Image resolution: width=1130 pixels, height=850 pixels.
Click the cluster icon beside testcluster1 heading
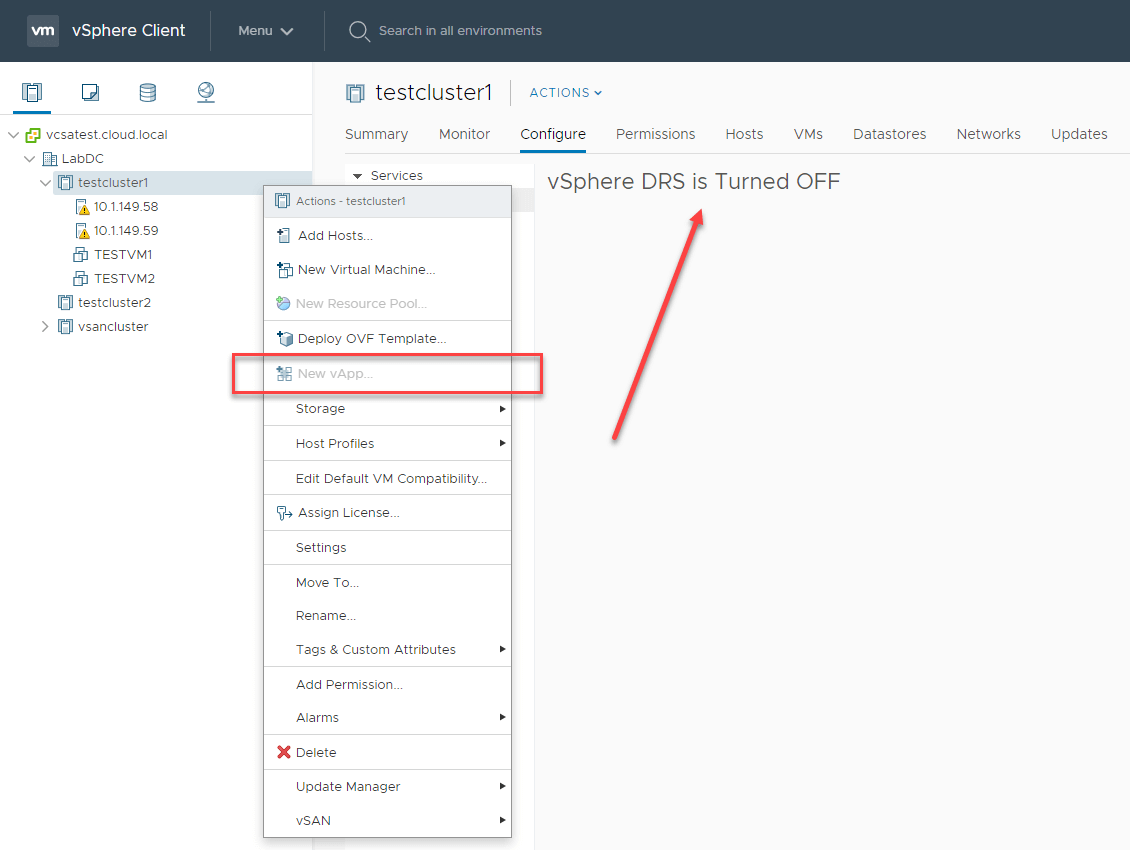click(355, 93)
